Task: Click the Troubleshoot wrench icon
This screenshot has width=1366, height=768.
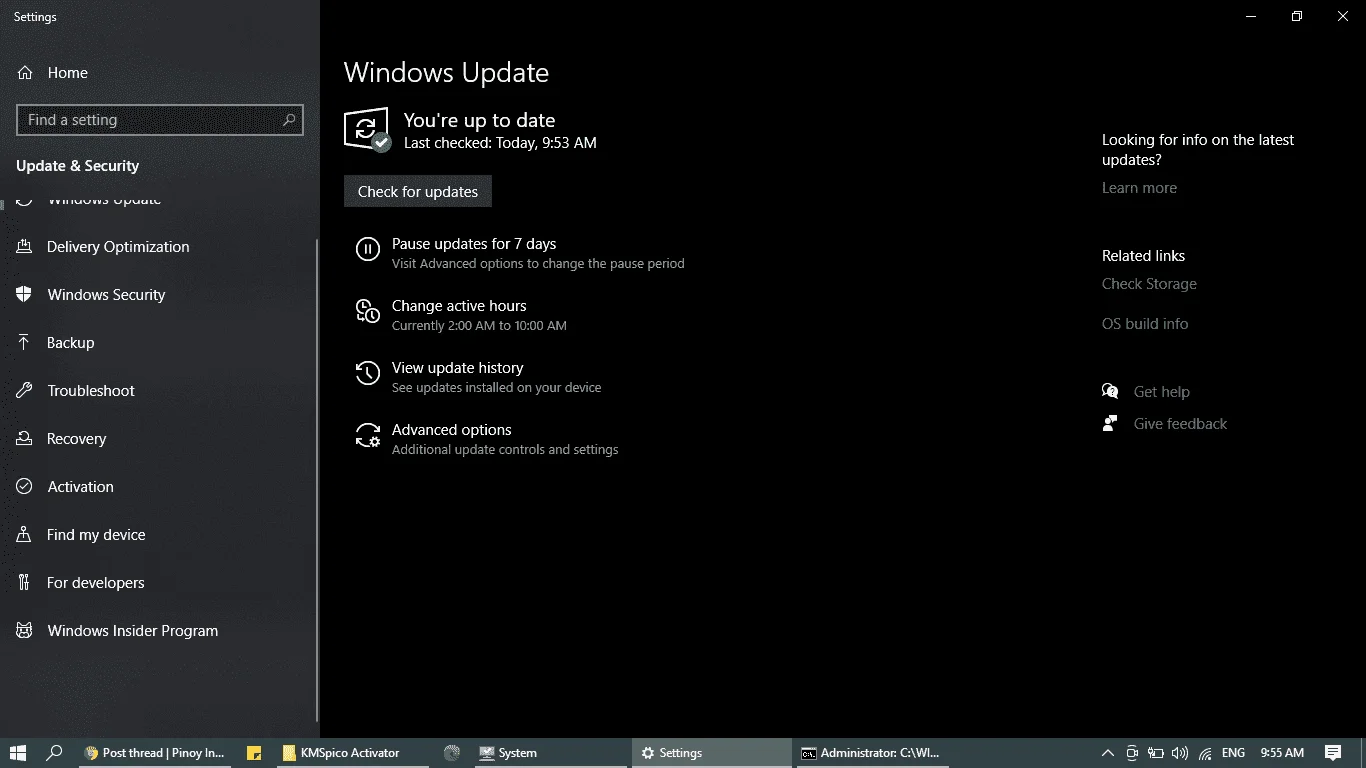Action: pyautogui.click(x=25, y=391)
